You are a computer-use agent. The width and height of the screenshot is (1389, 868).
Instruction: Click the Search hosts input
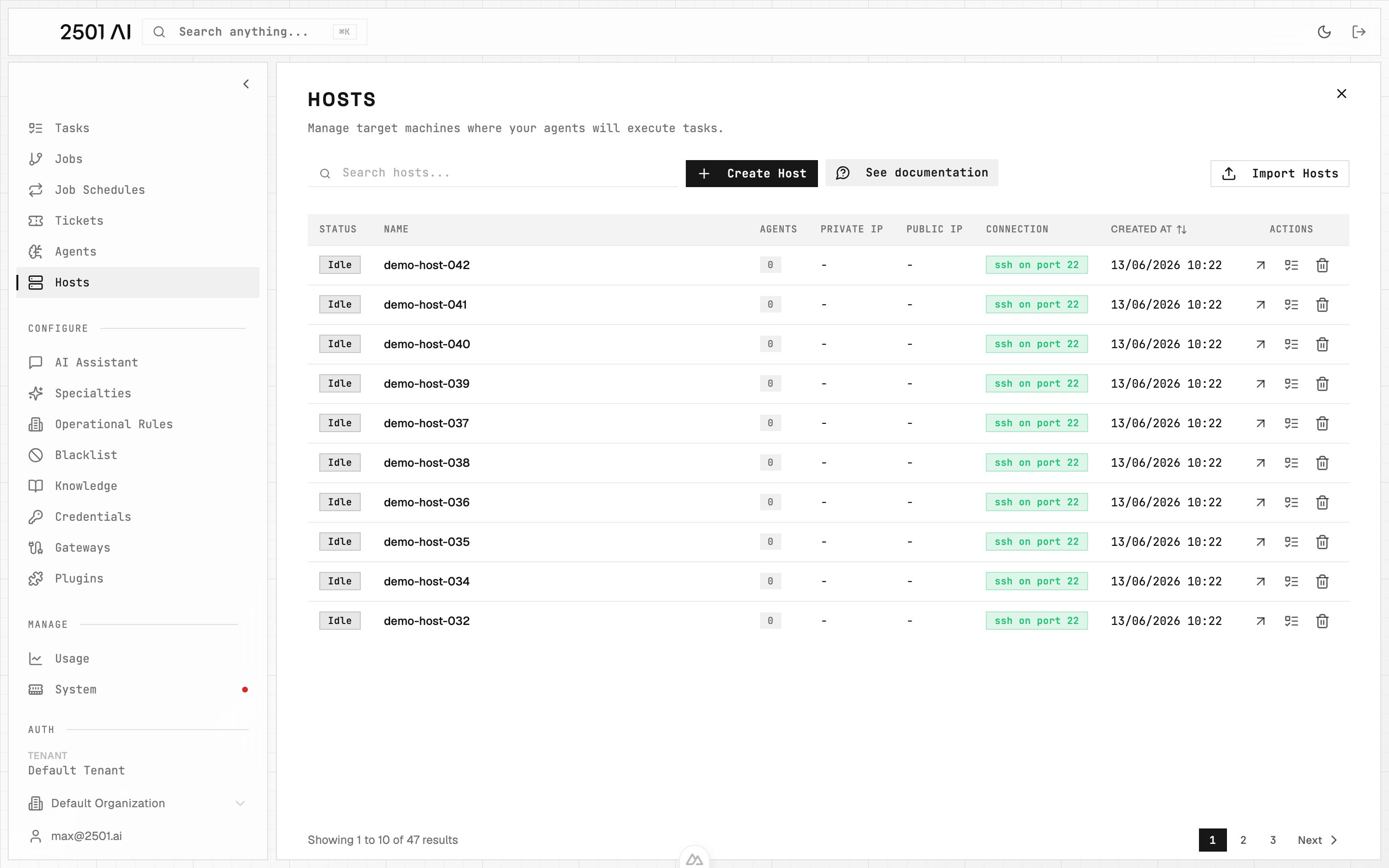[x=492, y=173]
